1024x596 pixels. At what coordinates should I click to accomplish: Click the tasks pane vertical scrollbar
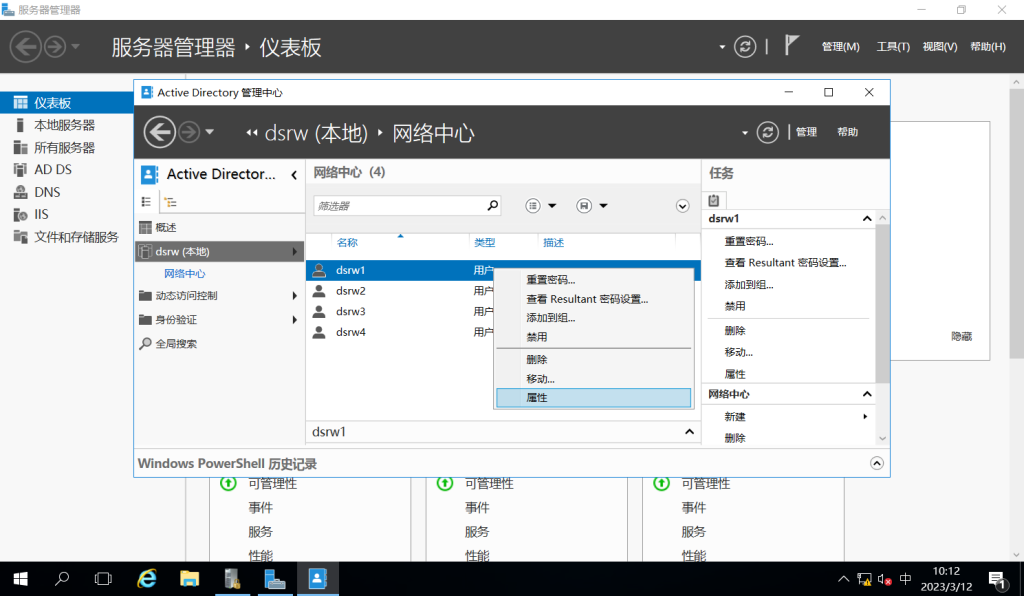(x=882, y=304)
